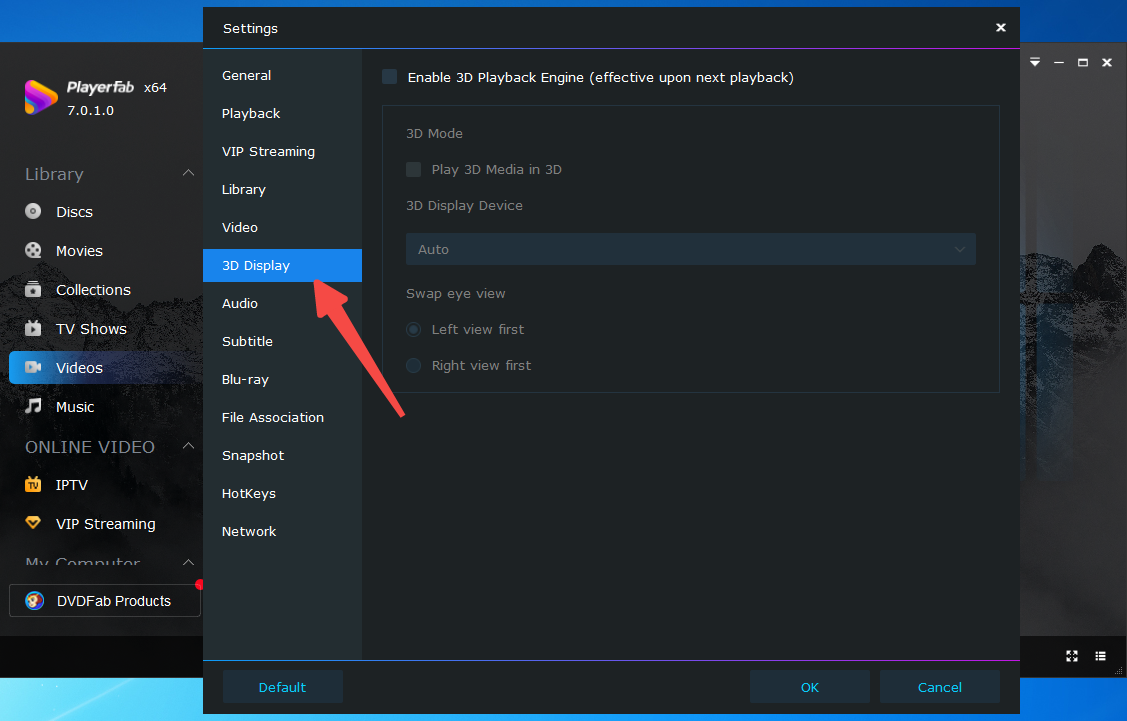
Task: Go to Library settings category
Action: (x=282, y=190)
